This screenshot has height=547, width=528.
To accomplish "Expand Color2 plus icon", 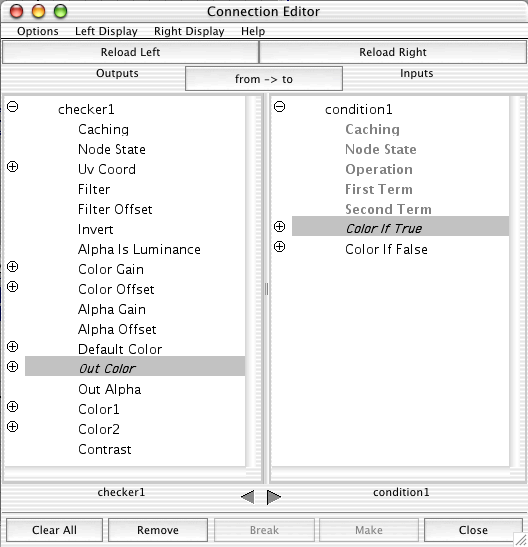I will pos(13,426).
